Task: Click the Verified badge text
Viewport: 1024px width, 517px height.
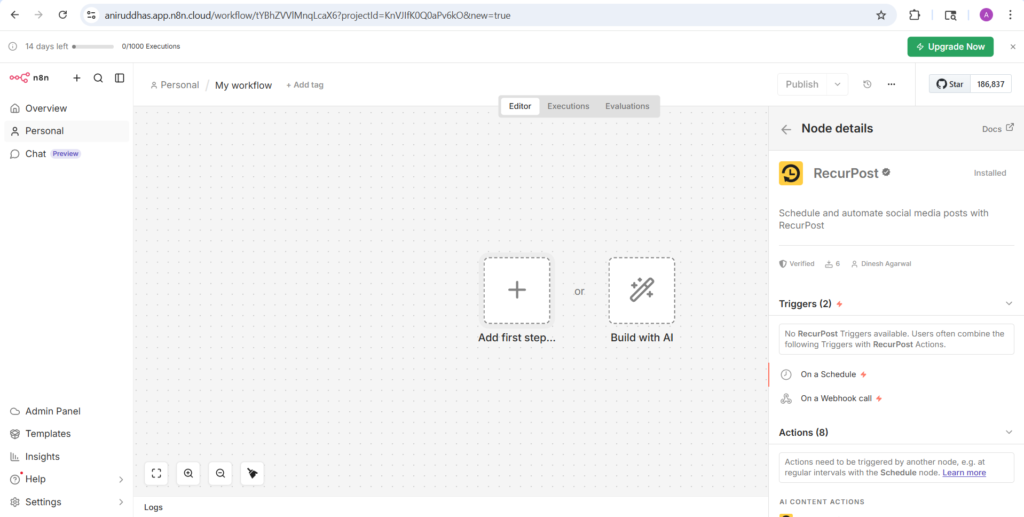Action: pos(802,264)
